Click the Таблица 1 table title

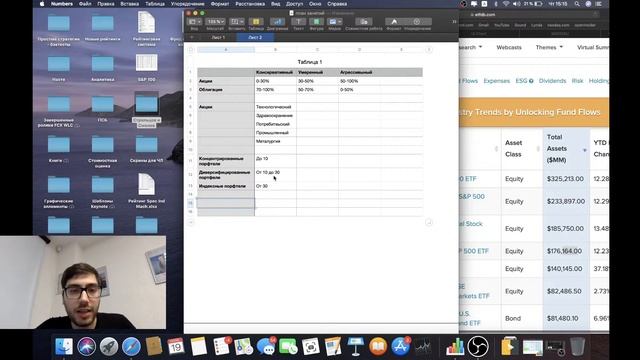tap(310, 62)
